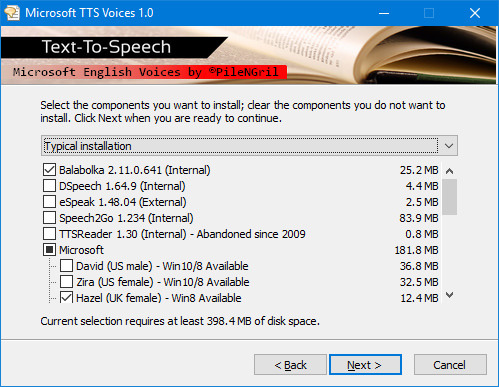This screenshot has width=499, height=387.
Task: Open the Typical installation dropdown
Action: (x=249, y=146)
